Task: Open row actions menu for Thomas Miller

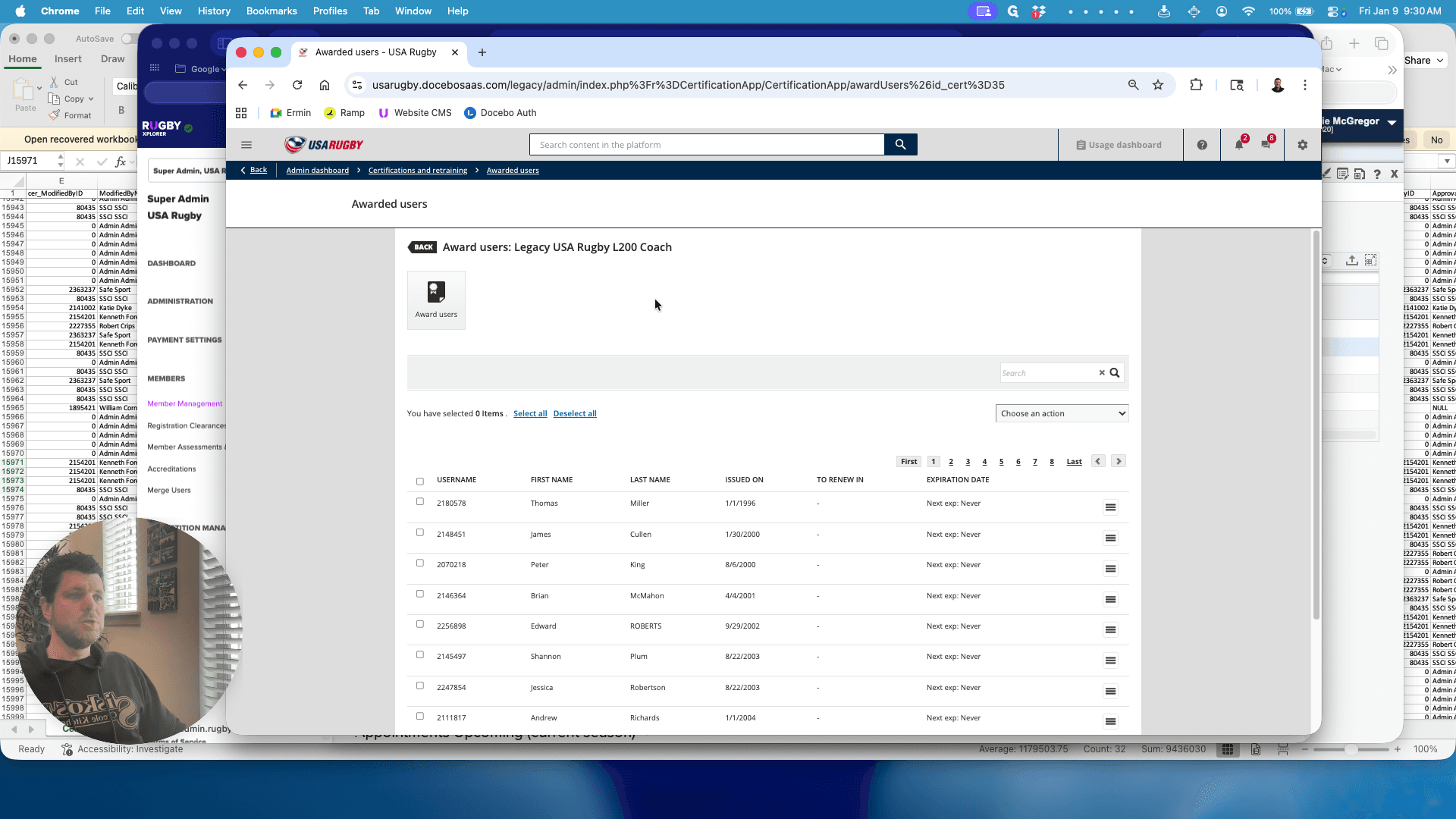Action: click(1110, 507)
